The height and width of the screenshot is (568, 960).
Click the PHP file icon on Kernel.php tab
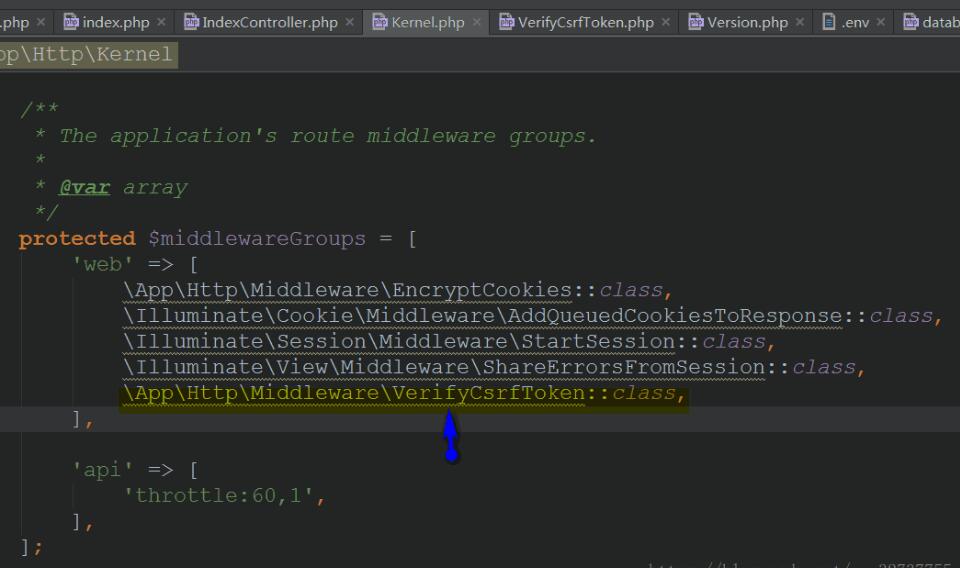380,22
